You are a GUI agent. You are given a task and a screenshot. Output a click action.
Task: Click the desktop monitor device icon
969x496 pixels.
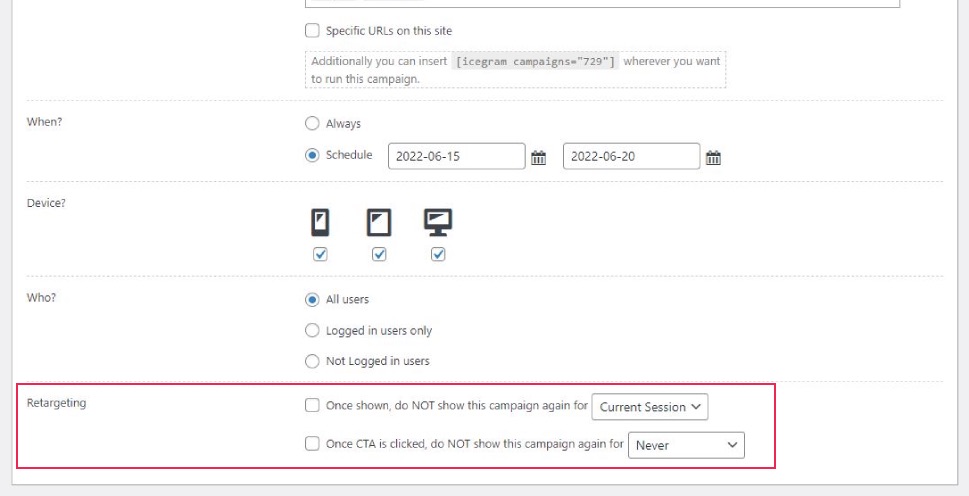(x=438, y=222)
